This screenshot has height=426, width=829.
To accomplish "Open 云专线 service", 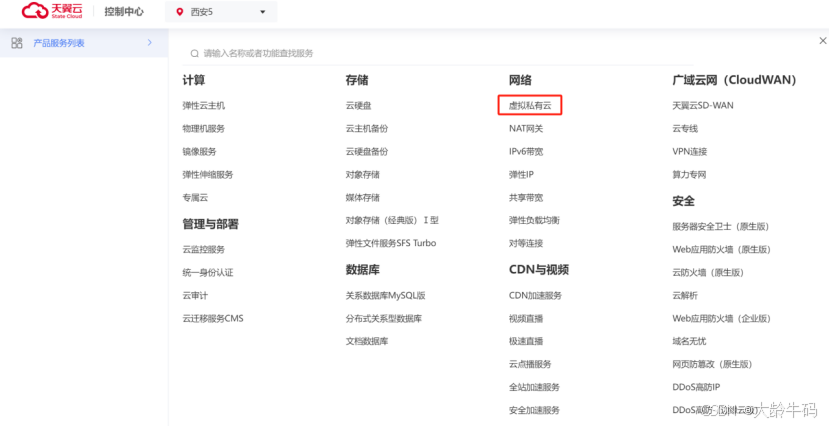I will click(x=685, y=128).
